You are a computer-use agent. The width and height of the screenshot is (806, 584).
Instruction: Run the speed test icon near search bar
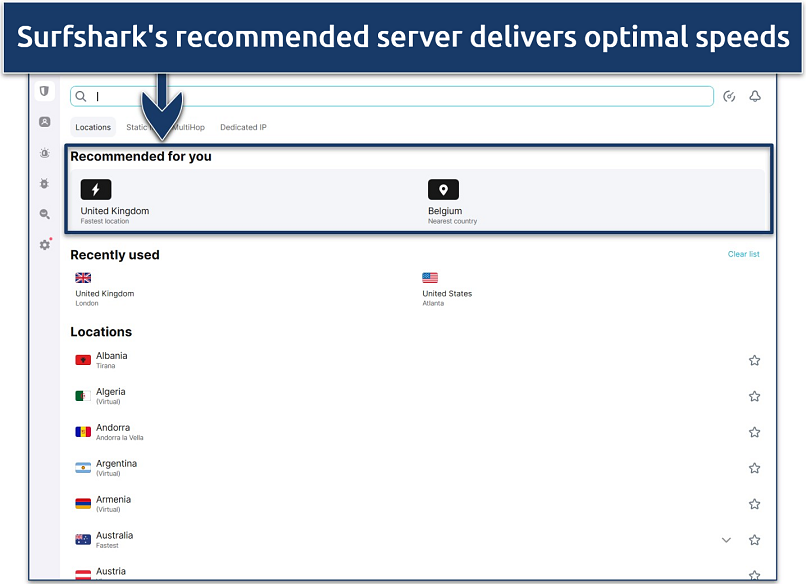coord(729,96)
